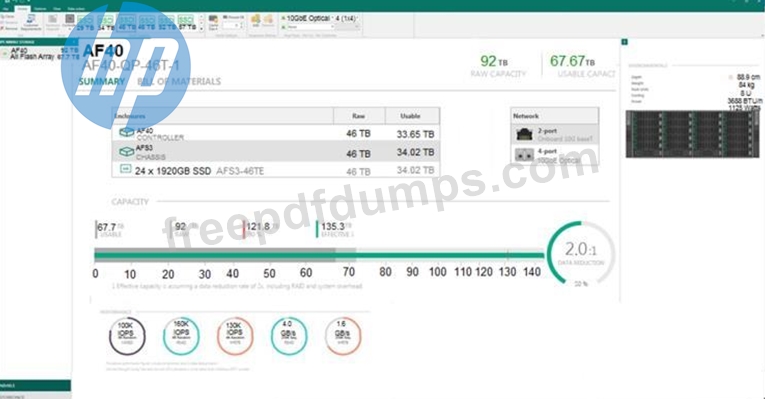Click the storage rack thumbnail image
The width and height of the screenshot is (765, 399).
click(x=692, y=134)
